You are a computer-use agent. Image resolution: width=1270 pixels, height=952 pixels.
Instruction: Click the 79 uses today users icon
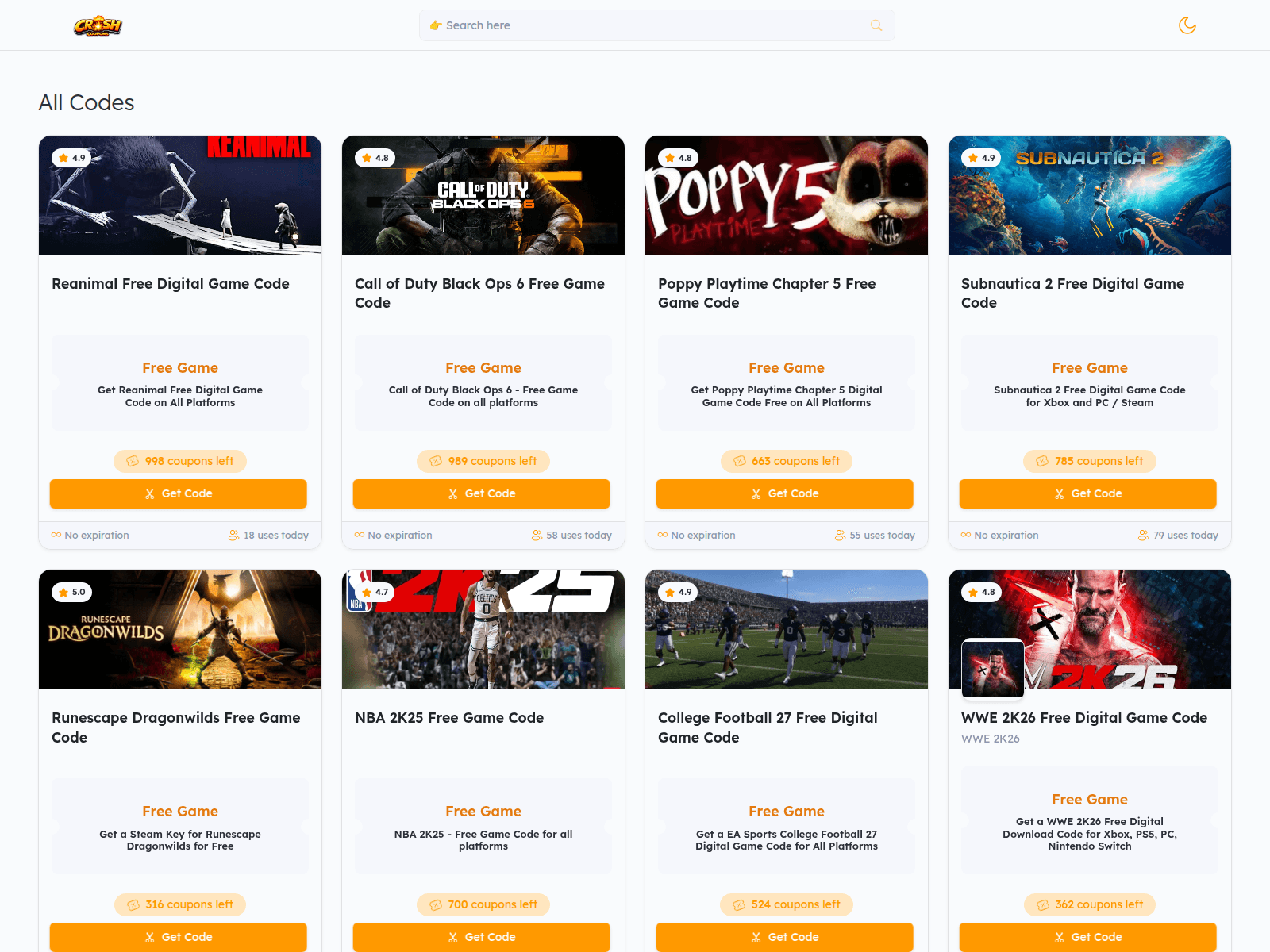point(1144,535)
